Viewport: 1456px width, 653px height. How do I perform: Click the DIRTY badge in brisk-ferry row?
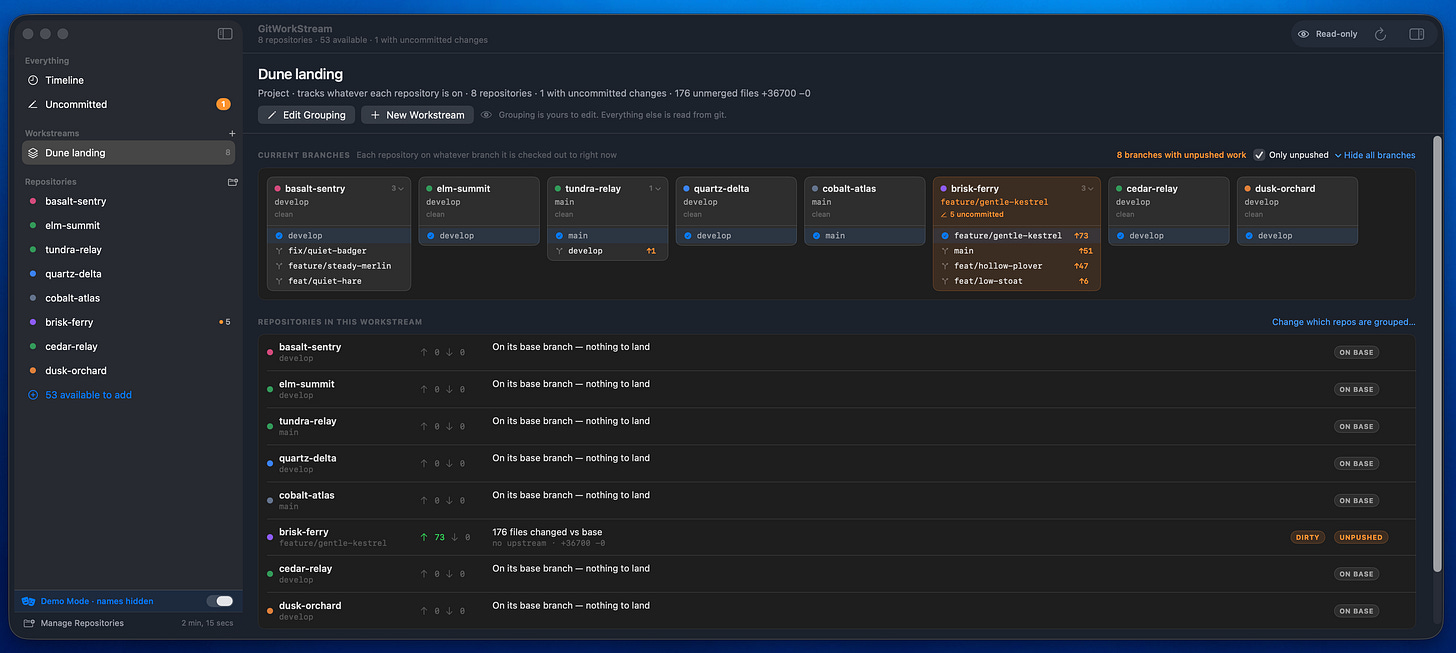(1308, 537)
